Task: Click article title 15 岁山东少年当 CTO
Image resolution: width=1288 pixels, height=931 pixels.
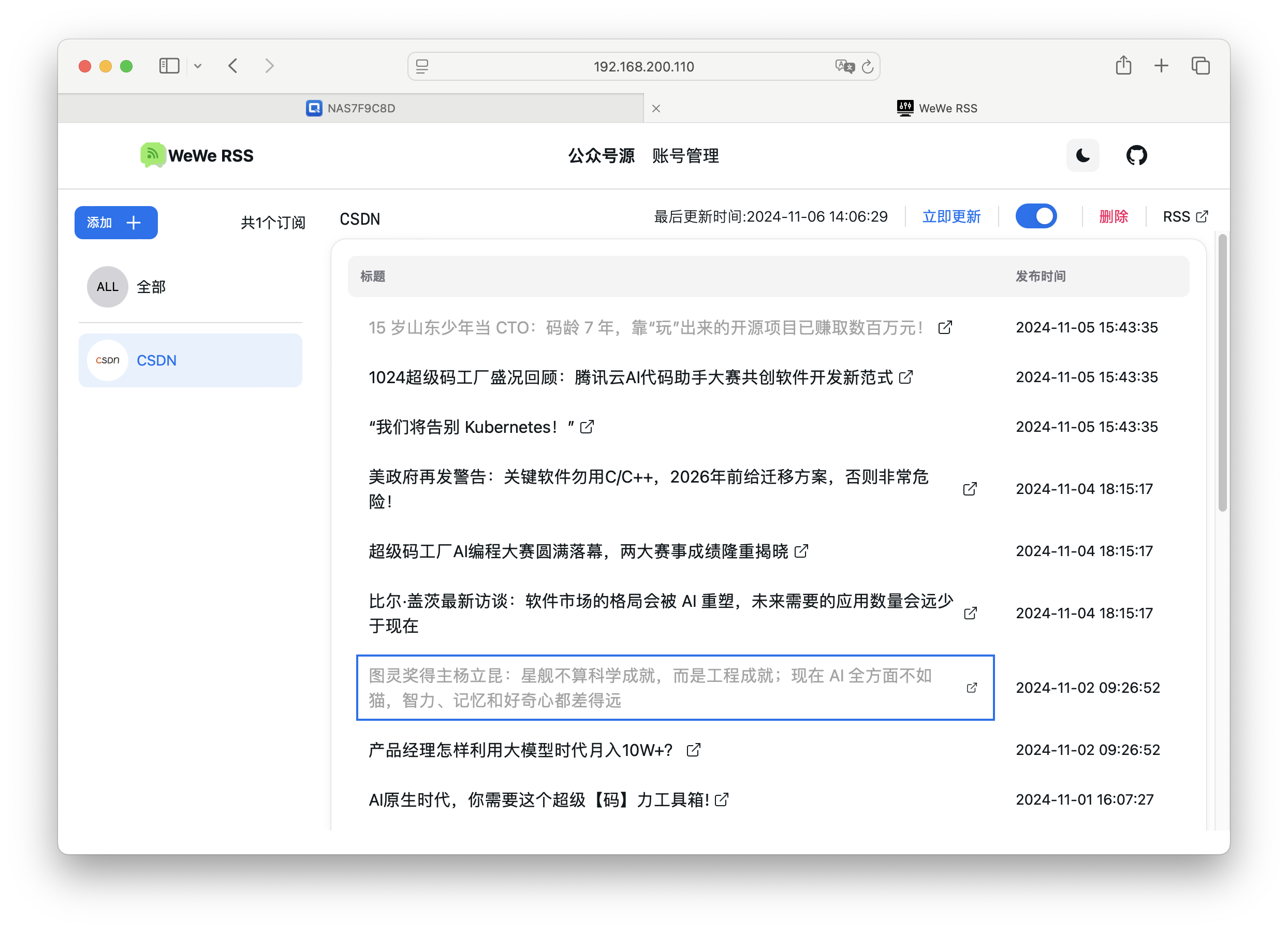Action: [x=646, y=328]
